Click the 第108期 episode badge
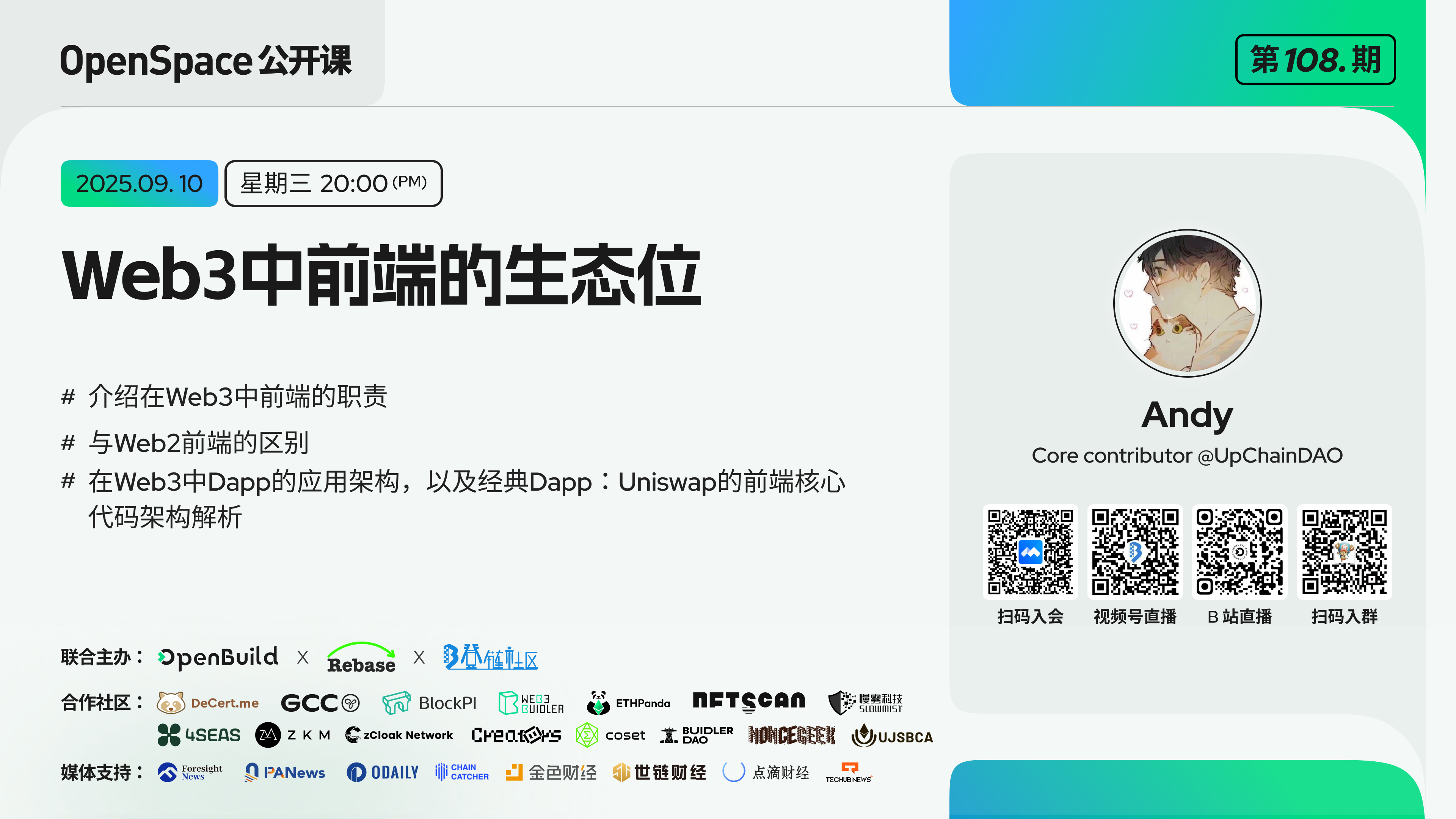Screen dimensions: 1456x819 tap(1315, 60)
